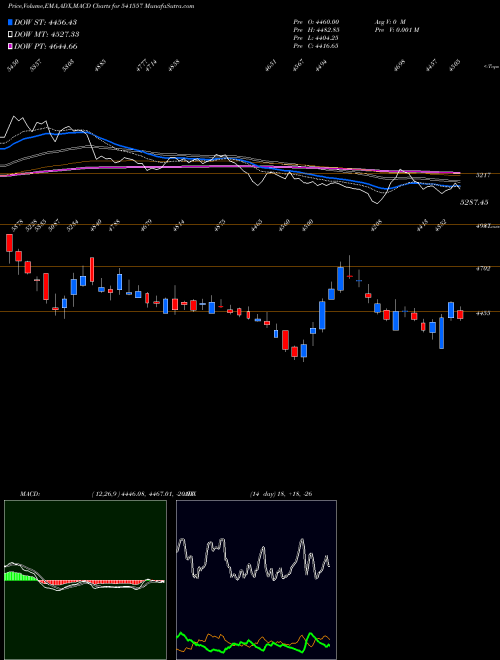Click the 'Pre O: 4460.00' open value
Image resolution: width=500 pixels, height=660 pixels.
coord(316,21)
